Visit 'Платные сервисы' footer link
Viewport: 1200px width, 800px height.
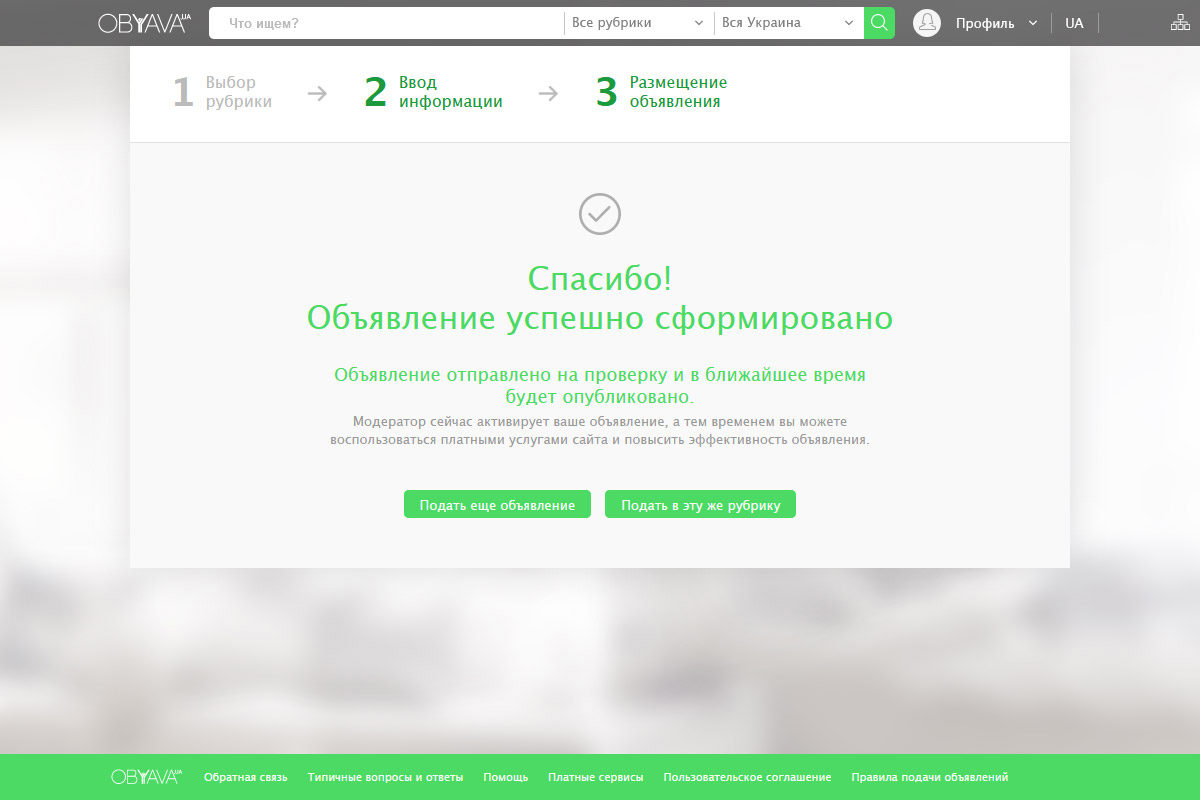coord(595,777)
